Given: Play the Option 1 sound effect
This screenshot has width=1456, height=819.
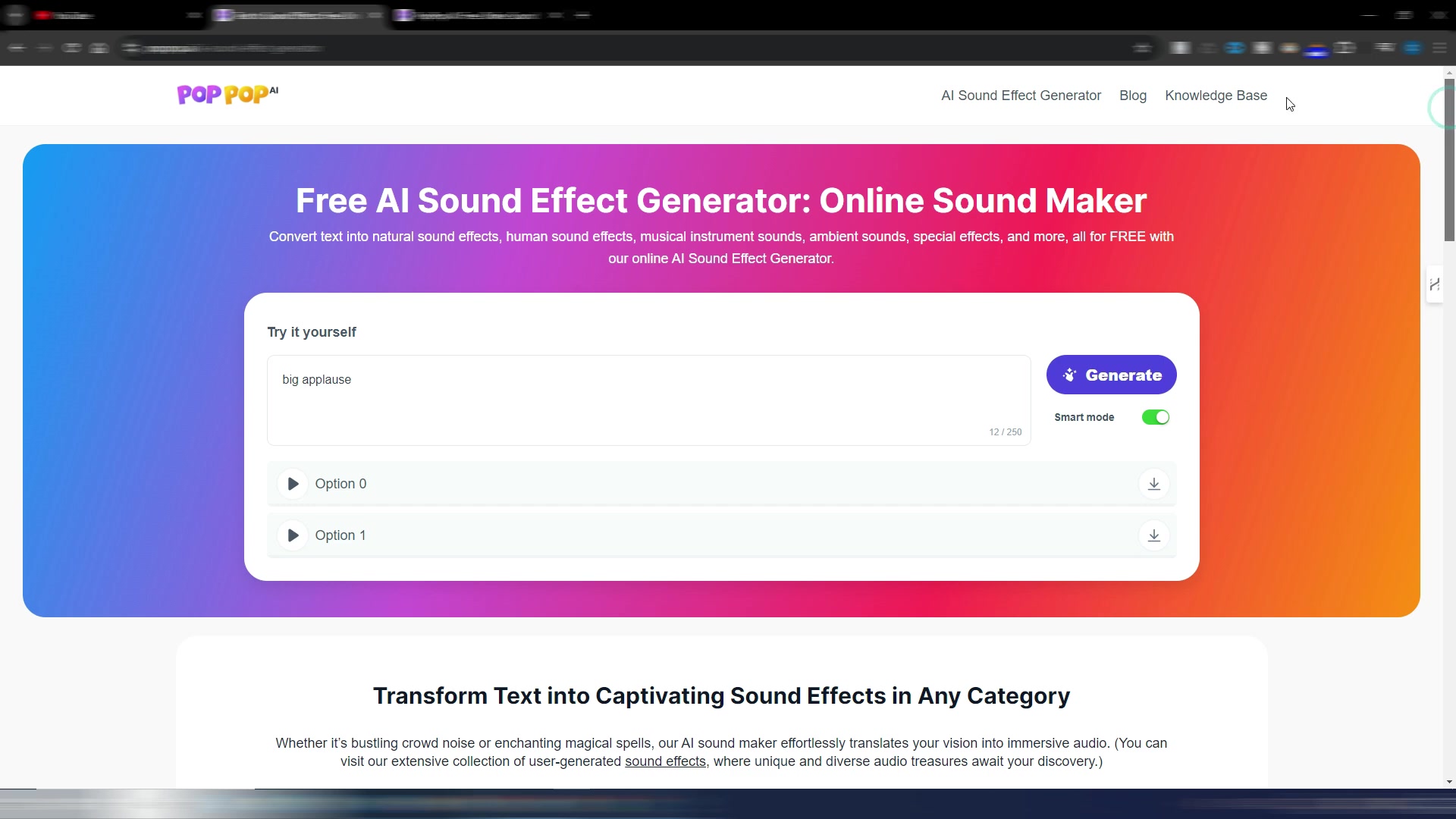Looking at the screenshot, I should coord(293,535).
